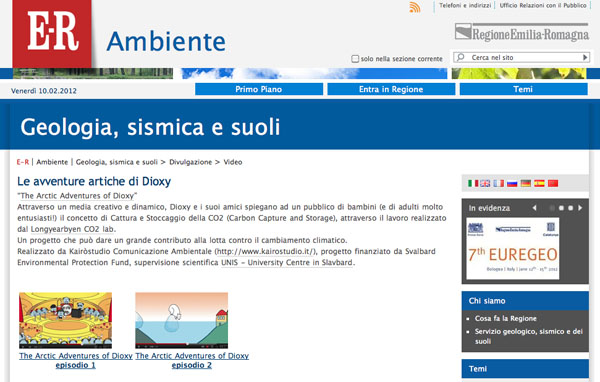Click the In evidenza label

pyautogui.click(x=489, y=208)
